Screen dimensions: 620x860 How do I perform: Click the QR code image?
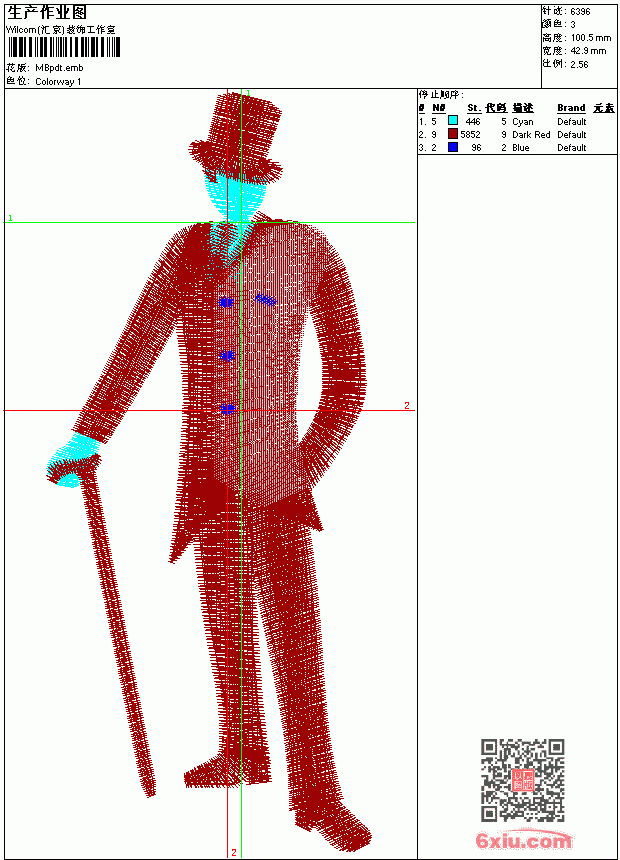coord(523,779)
